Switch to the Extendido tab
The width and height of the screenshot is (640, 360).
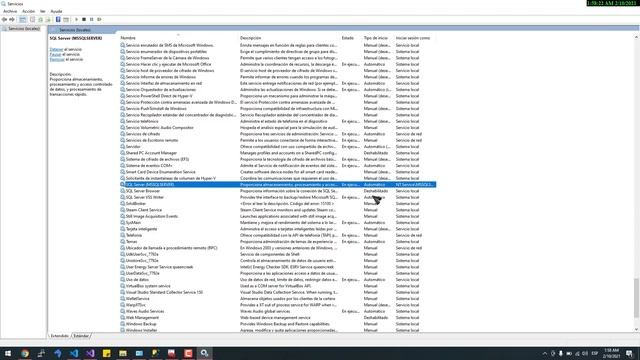[x=60, y=336]
